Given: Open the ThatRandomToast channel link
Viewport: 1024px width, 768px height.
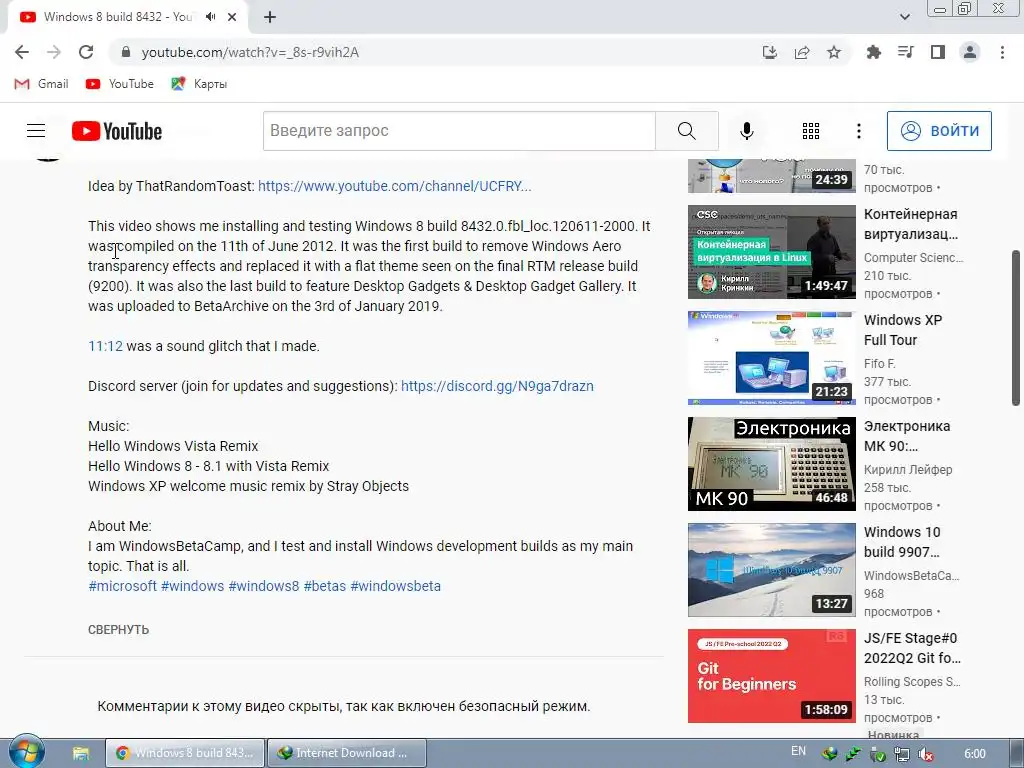Looking at the screenshot, I should (x=394, y=186).
